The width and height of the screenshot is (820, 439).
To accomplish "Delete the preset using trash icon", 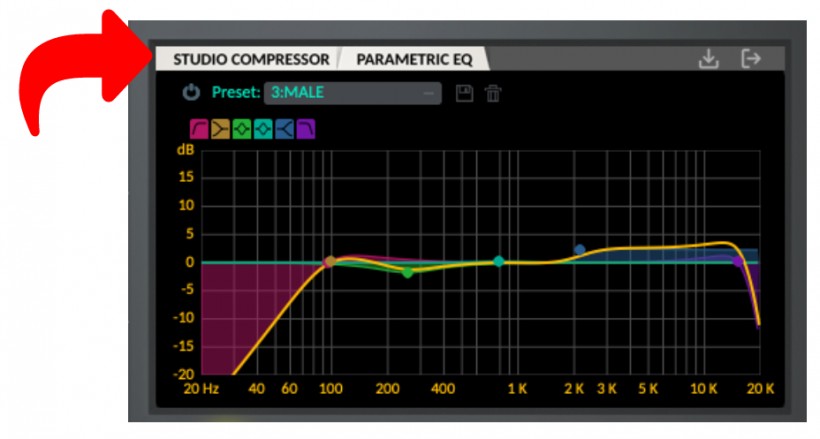I will pos(493,94).
